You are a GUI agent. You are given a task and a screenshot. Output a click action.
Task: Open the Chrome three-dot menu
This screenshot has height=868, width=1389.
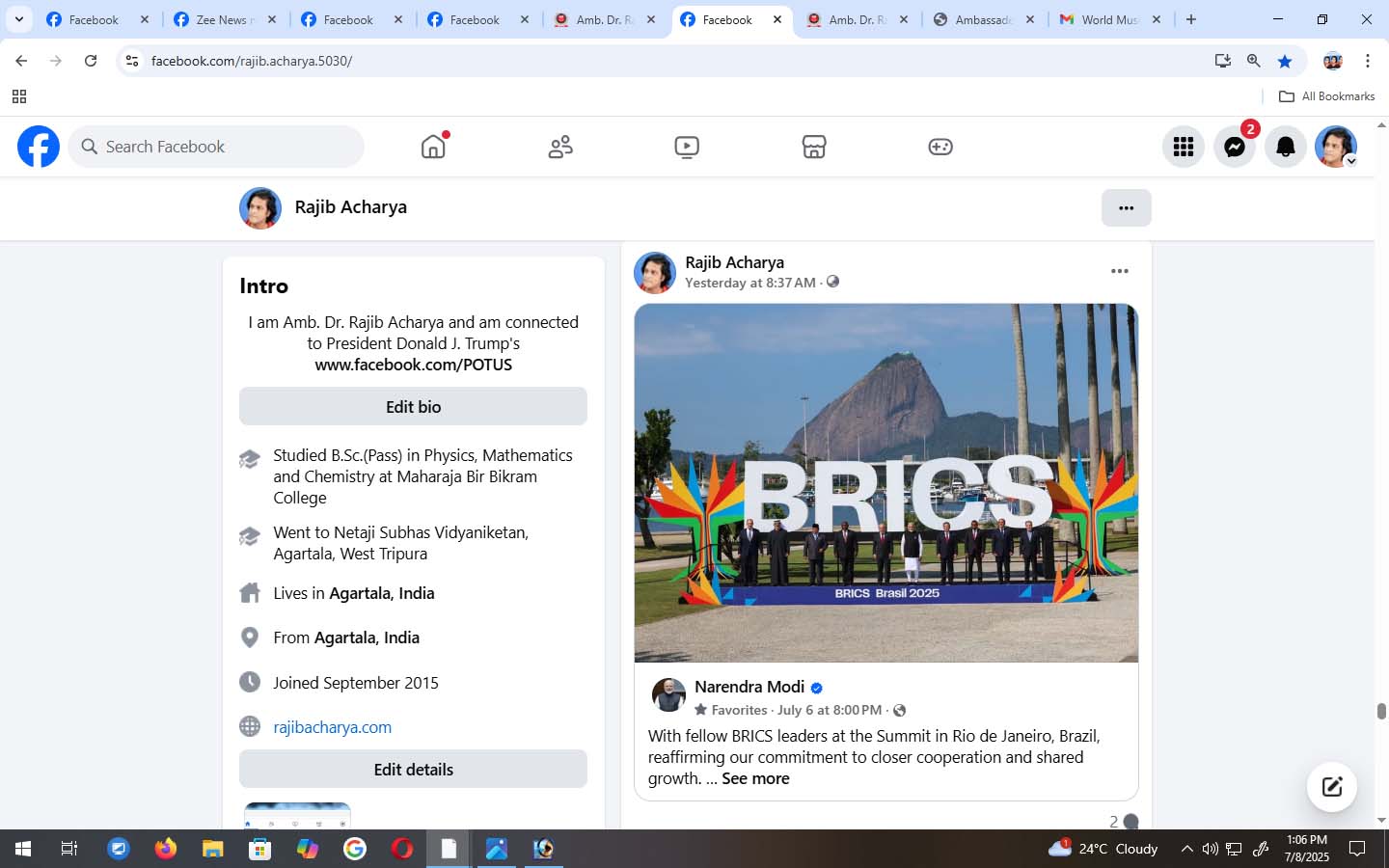(1368, 61)
